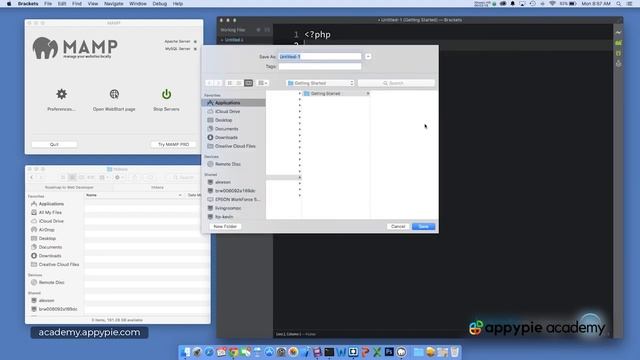Click Finder search field
The width and height of the screenshot is (640, 360).
[x=183, y=178]
